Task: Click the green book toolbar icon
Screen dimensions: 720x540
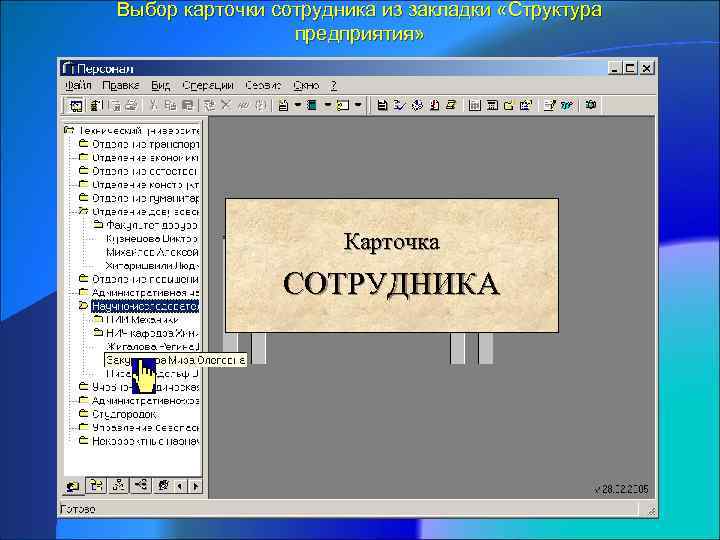Action: [x=312, y=105]
